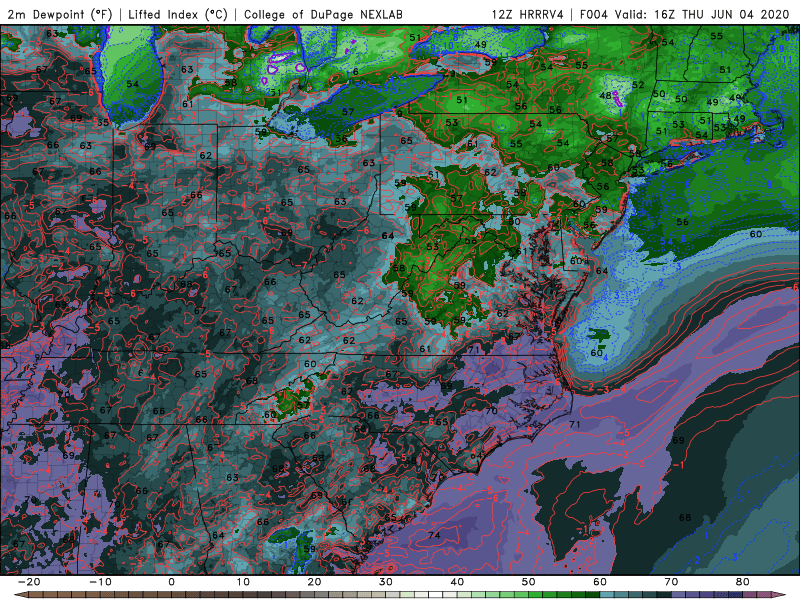Click the "F004" forecast hour text
This screenshot has width=800, height=600.
[594, 15]
